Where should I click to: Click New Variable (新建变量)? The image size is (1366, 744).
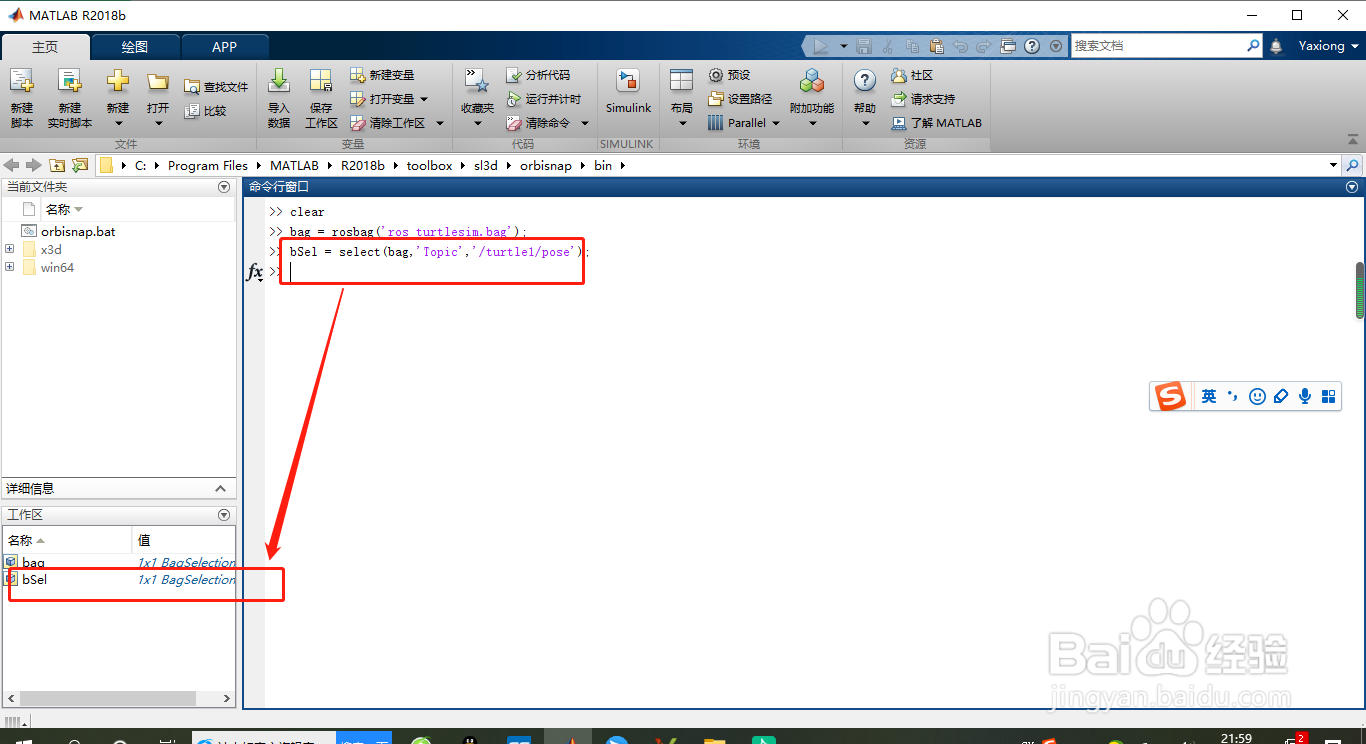[382, 75]
